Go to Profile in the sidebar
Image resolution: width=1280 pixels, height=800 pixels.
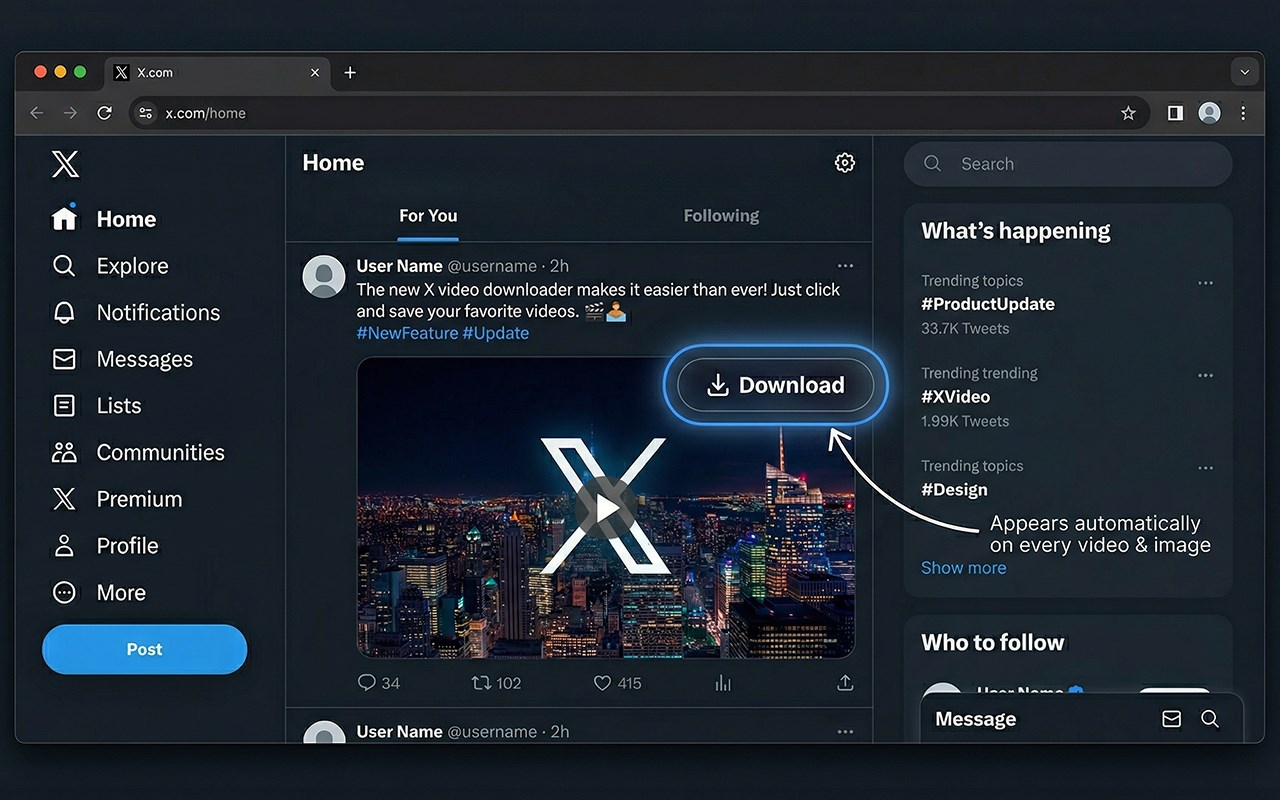point(105,546)
